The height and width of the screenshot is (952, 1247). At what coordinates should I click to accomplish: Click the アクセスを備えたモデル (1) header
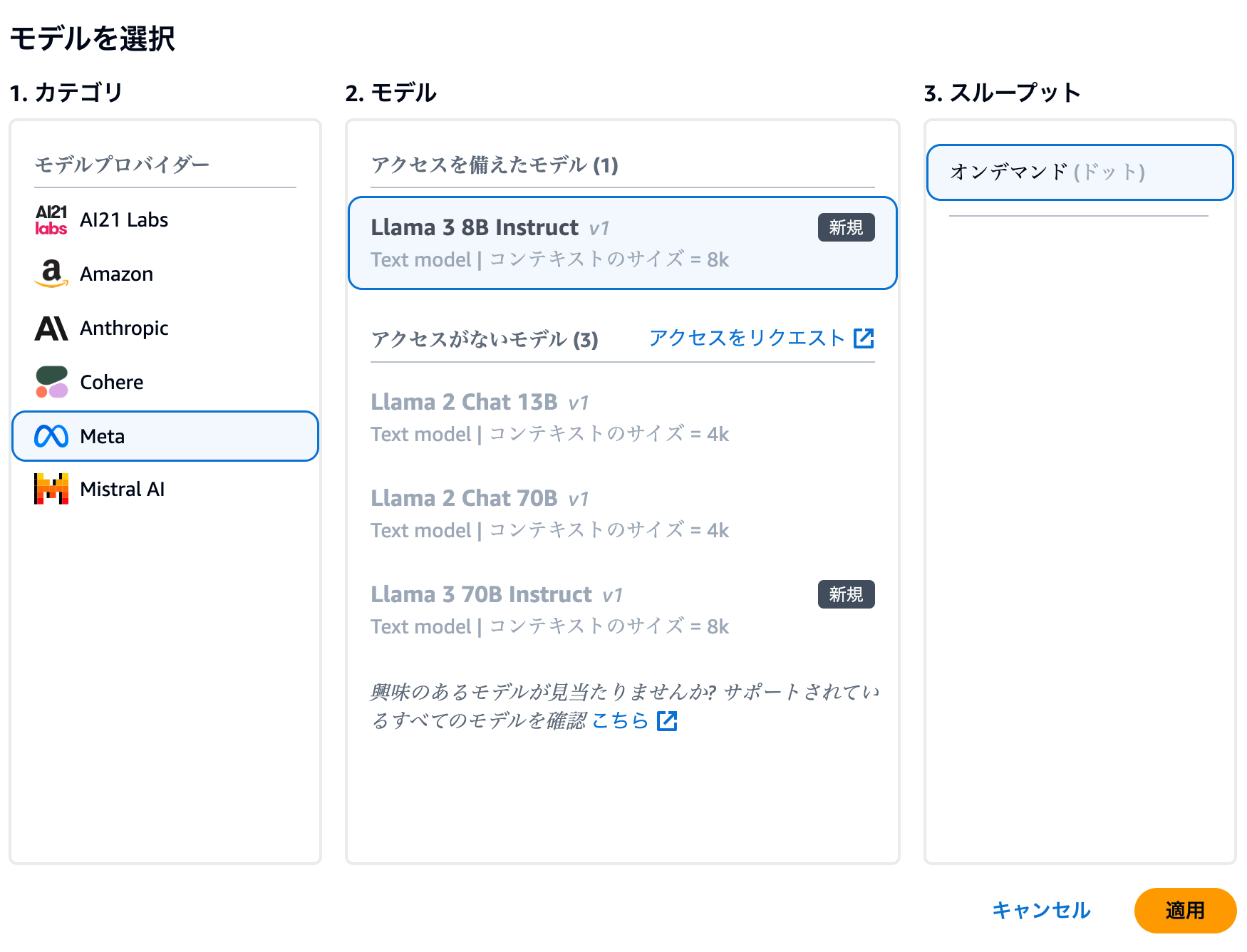(495, 165)
